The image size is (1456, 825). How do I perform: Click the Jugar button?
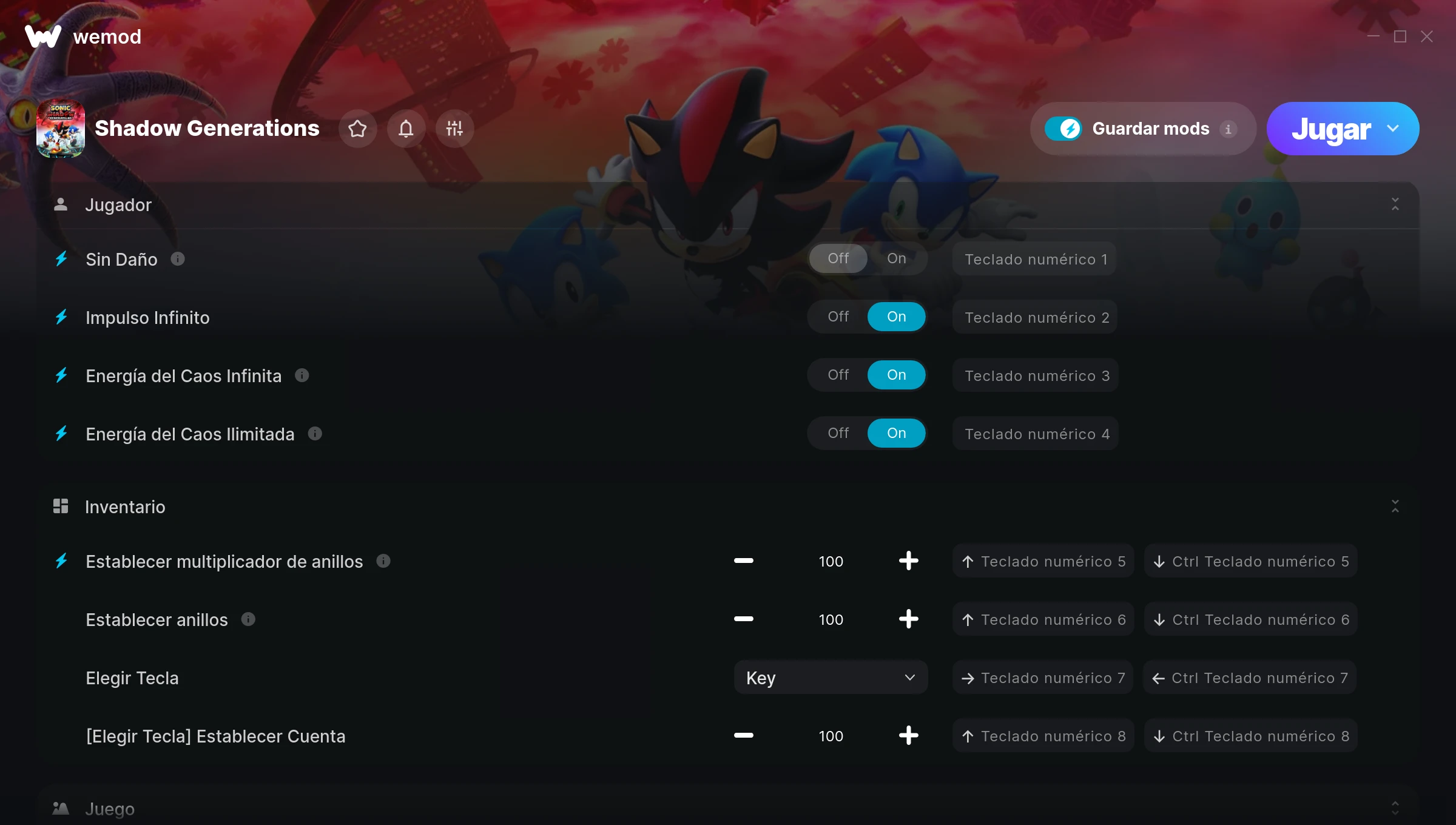pyautogui.click(x=1331, y=129)
